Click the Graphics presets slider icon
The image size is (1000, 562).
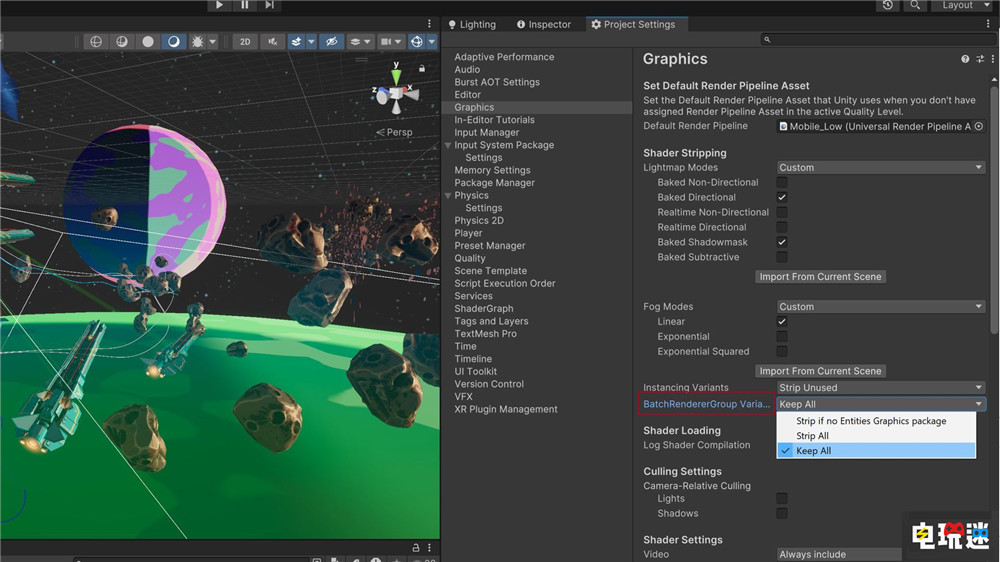978,60
